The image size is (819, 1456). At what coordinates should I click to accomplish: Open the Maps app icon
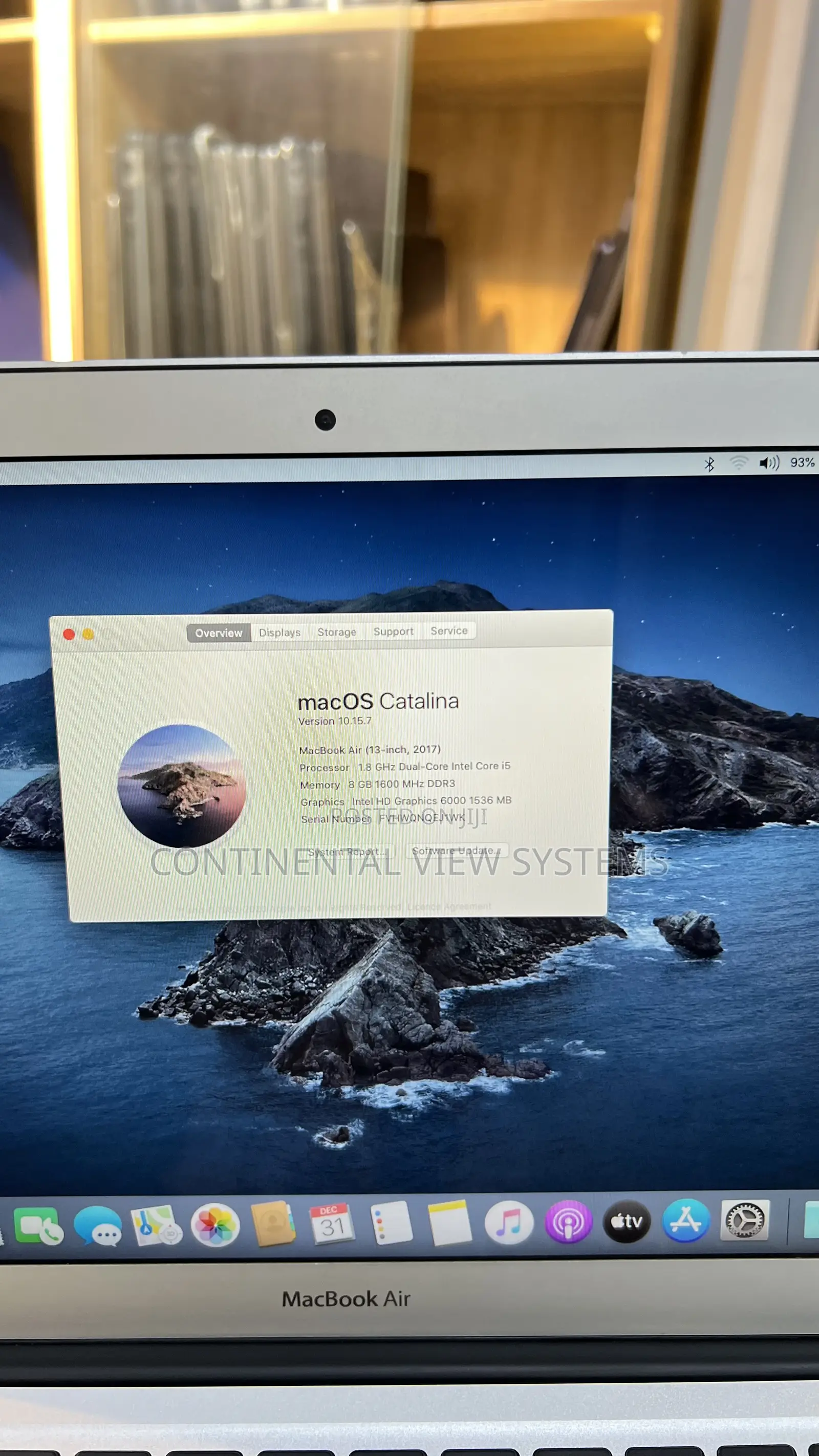coord(157,1225)
